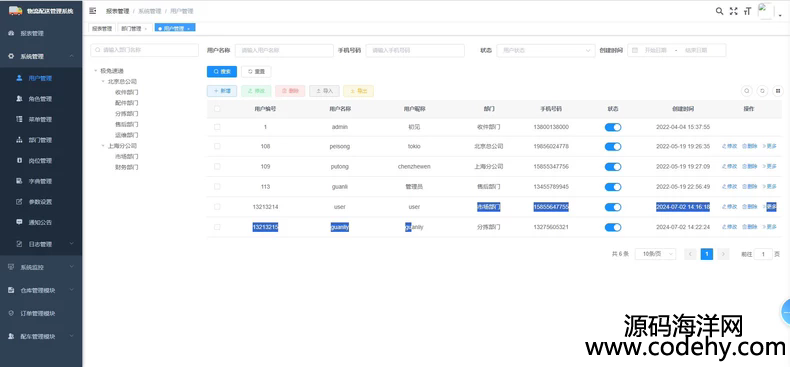The height and width of the screenshot is (367, 790).
Task: Click the 用户管理 sidebar item
Action: pos(41,78)
